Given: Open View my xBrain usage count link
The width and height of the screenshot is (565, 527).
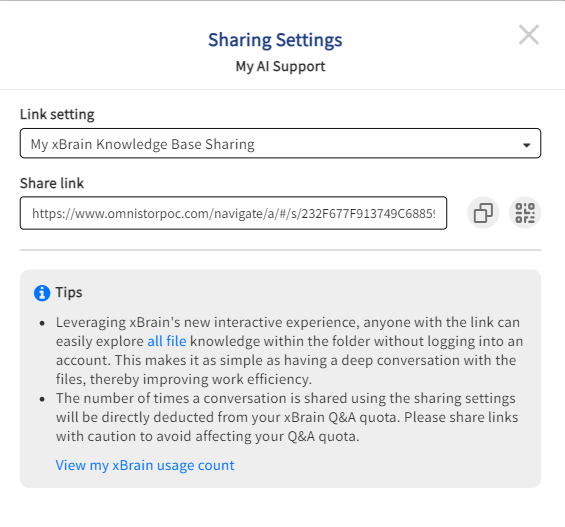Looking at the screenshot, I should tap(145, 465).
